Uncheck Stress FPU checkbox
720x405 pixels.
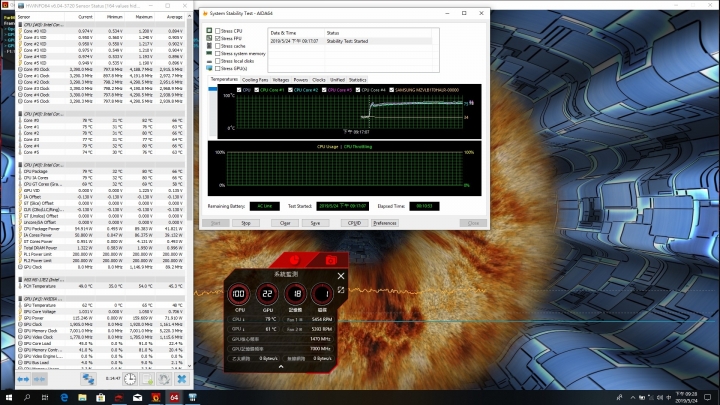(218, 39)
